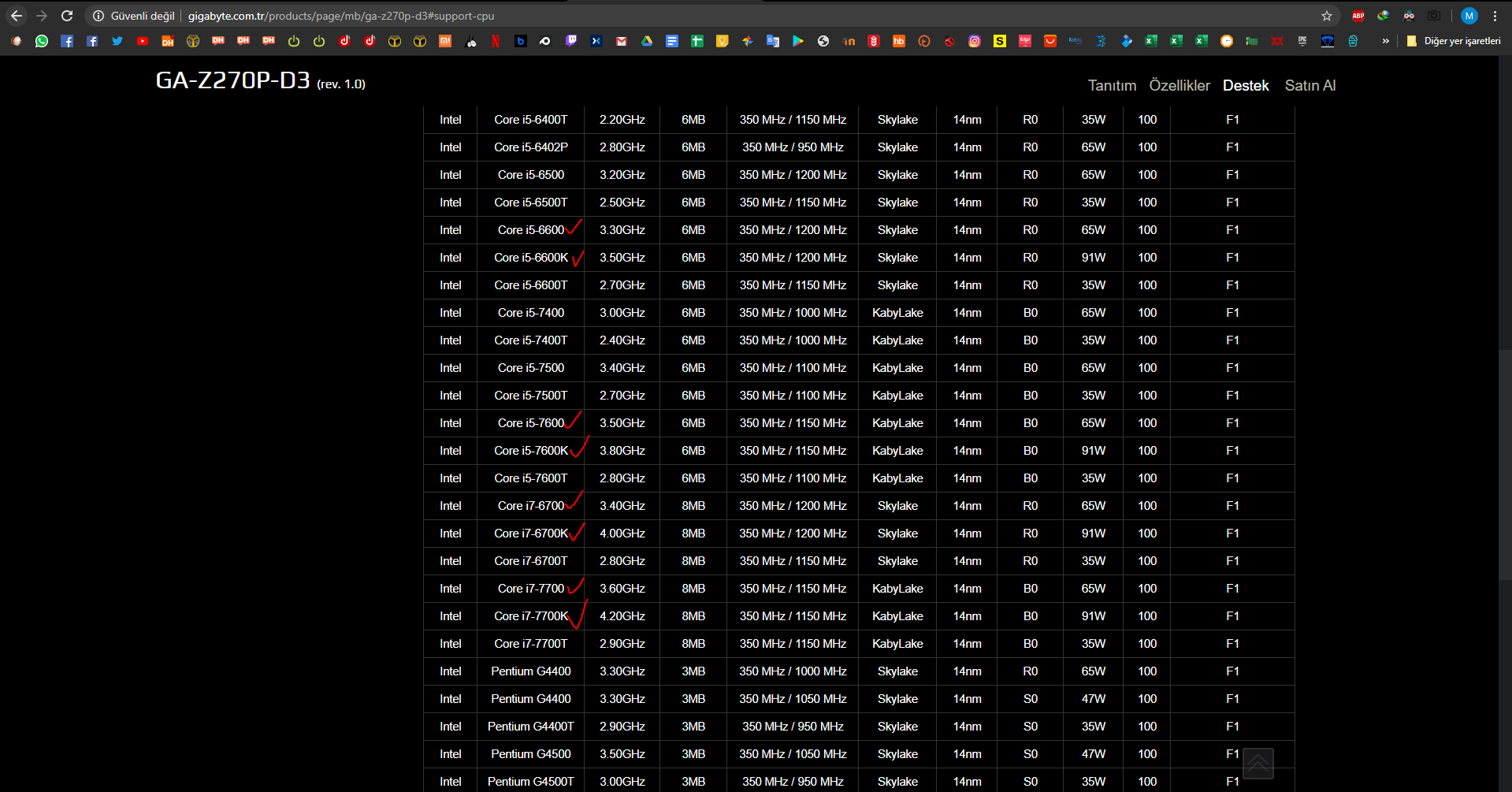Open the Epic Games bookmark

[x=1302, y=41]
